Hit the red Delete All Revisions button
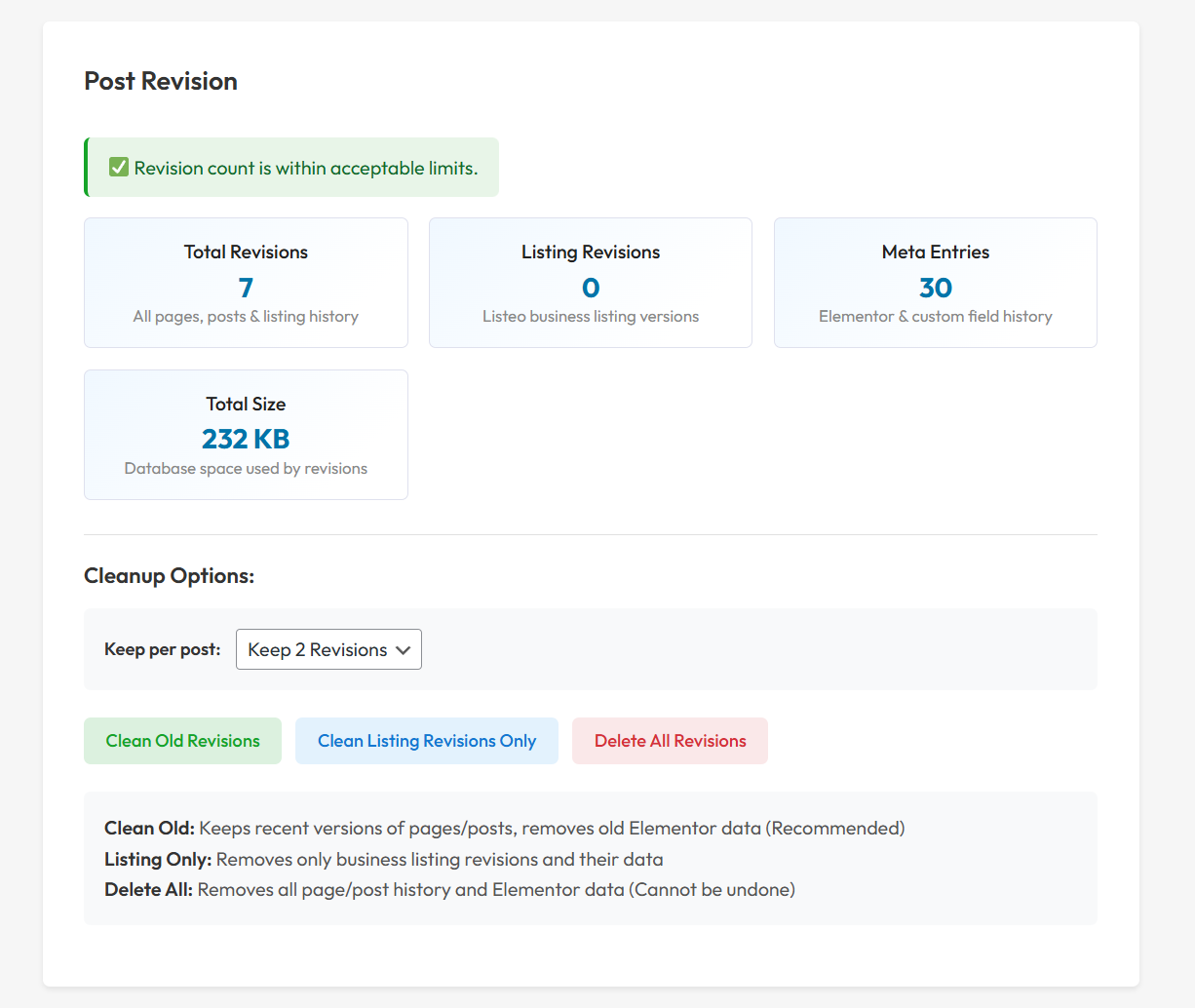Viewport: 1195px width, 1008px height. click(x=670, y=741)
